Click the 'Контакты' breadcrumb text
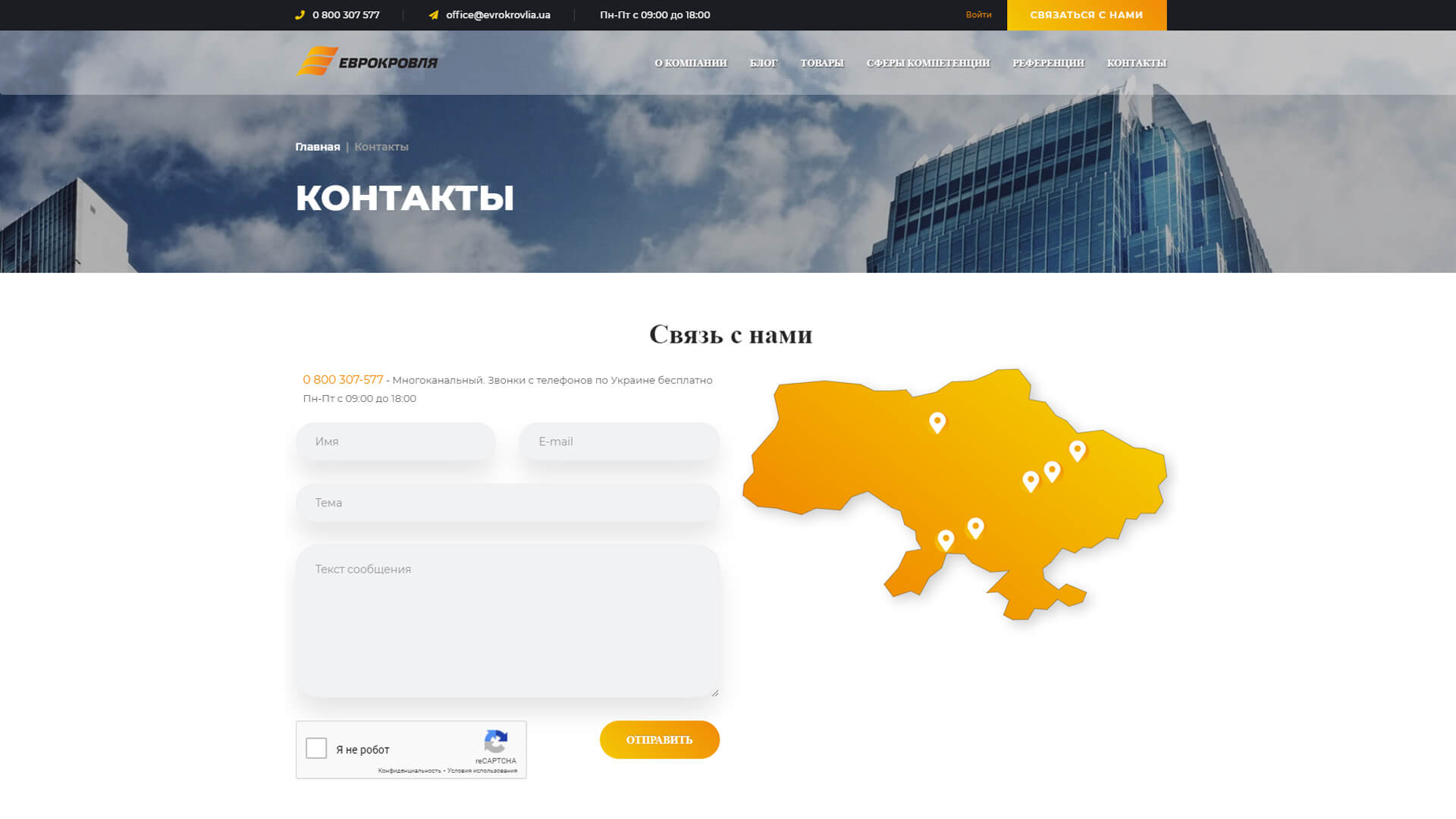This screenshot has height=819, width=1456. [381, 146]
